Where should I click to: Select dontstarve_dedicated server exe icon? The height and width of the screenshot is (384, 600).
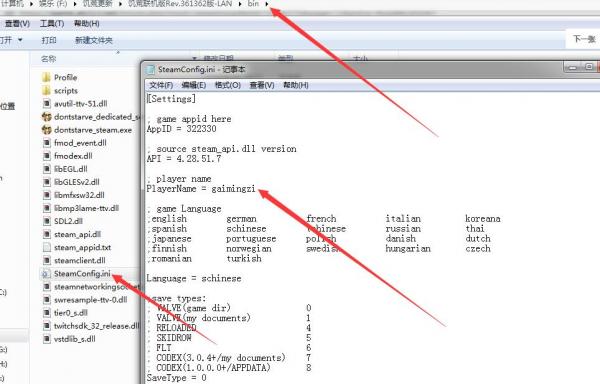point(46,117)
